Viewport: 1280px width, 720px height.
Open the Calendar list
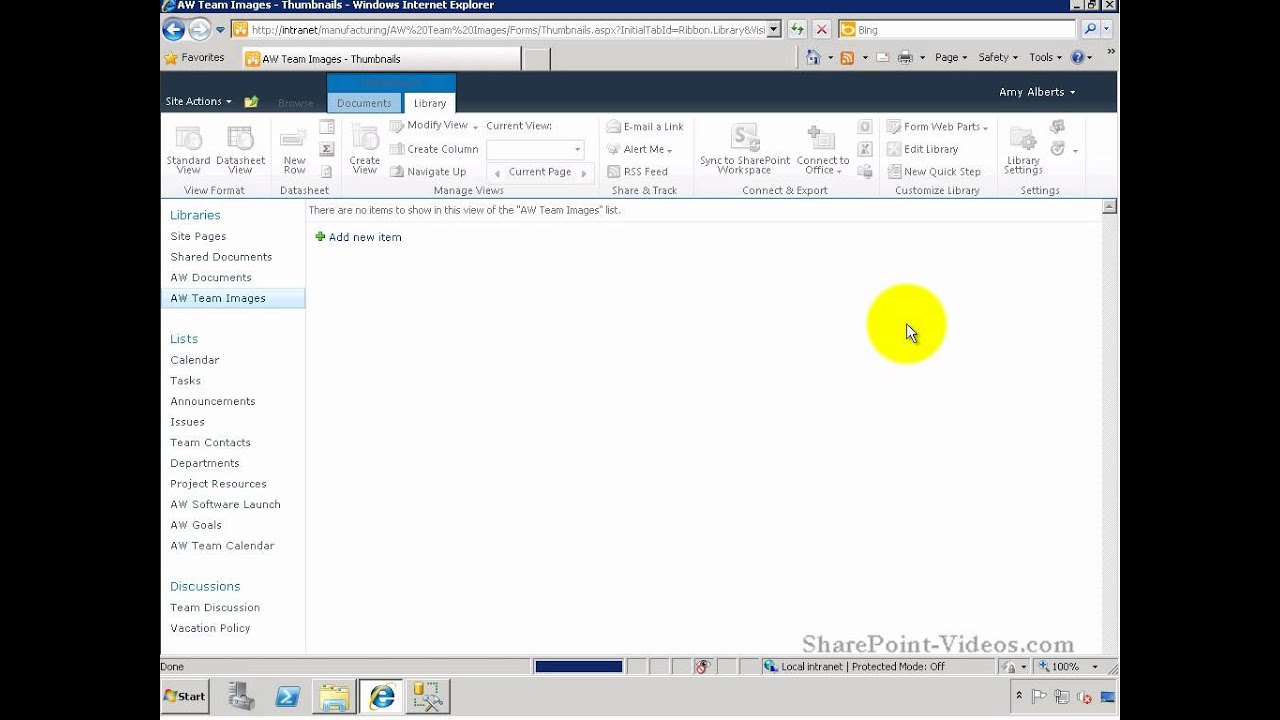[x=194, y=360]
